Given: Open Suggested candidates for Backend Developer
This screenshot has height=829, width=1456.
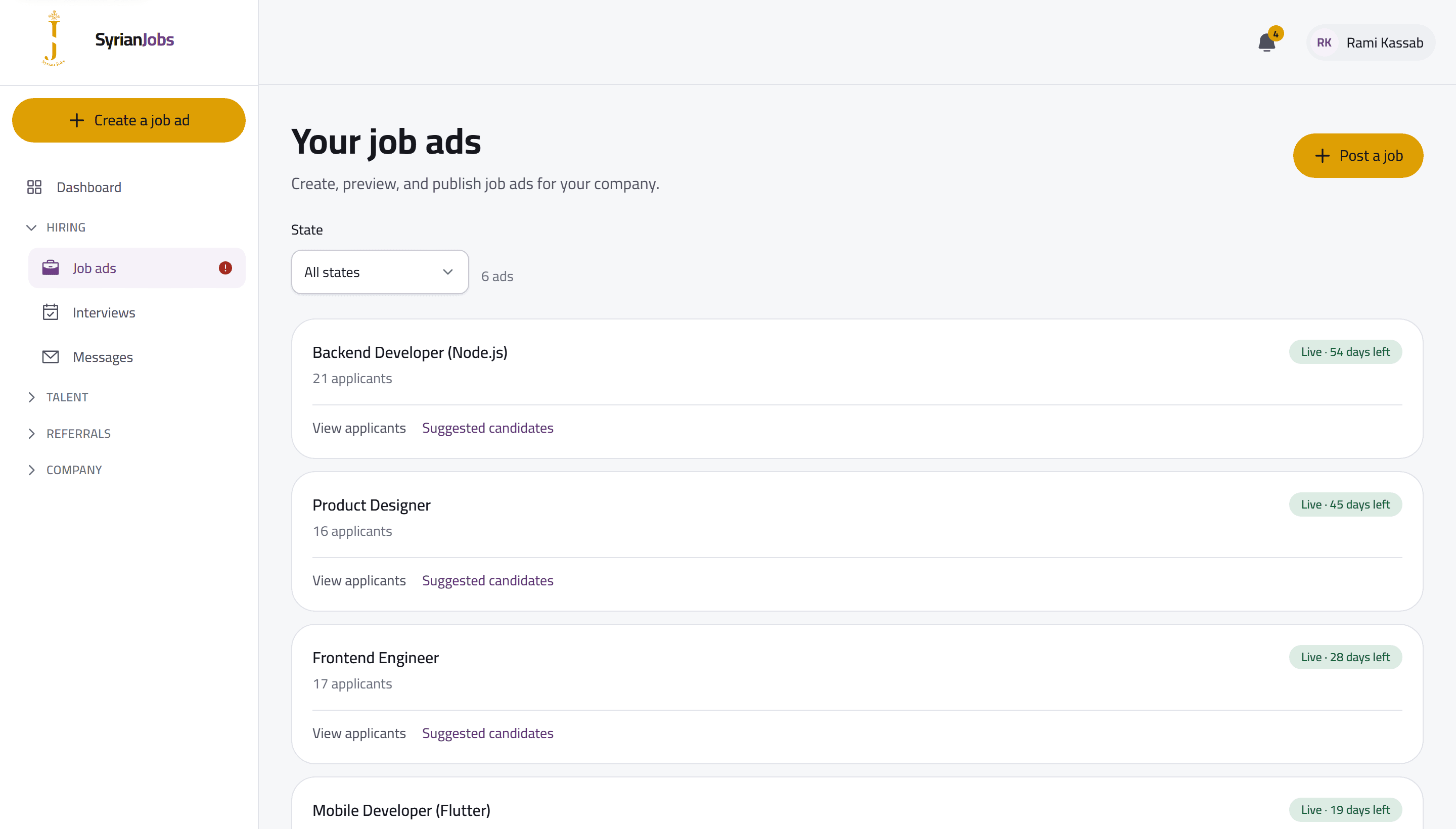Looking at the screenshot, I should coord(488,428).
